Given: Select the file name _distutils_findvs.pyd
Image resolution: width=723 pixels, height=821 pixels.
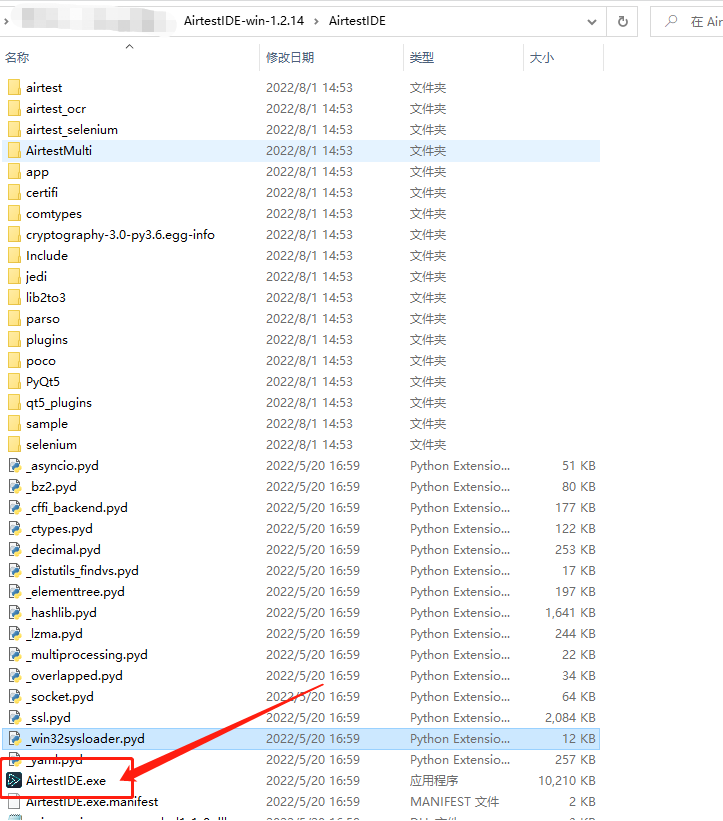Looking at the screenshot, I should click(x=82, y=571).
